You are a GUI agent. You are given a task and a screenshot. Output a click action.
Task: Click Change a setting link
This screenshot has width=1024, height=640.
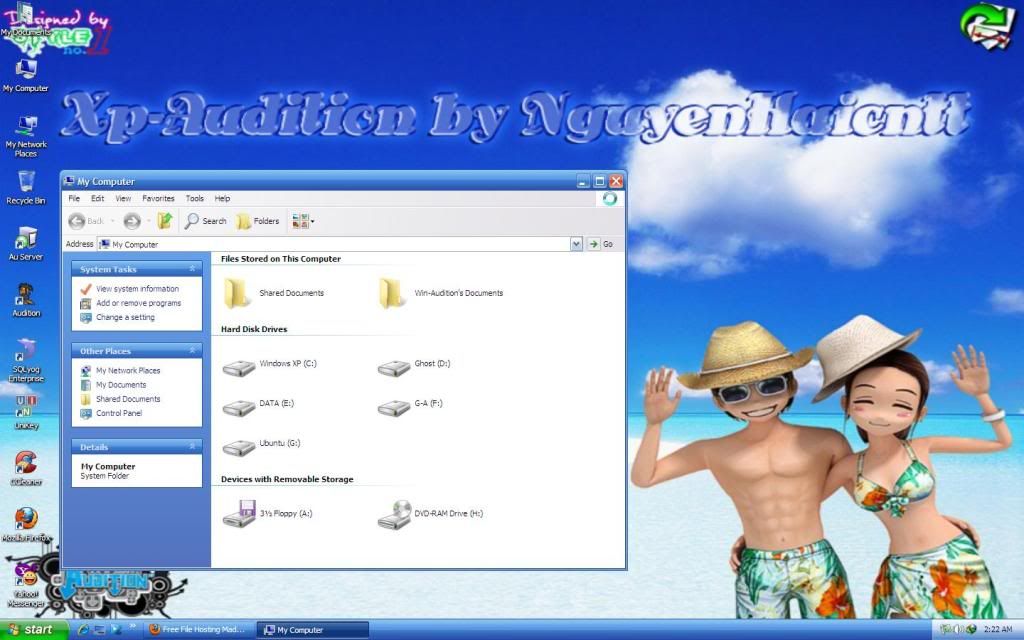coord(118,317)
